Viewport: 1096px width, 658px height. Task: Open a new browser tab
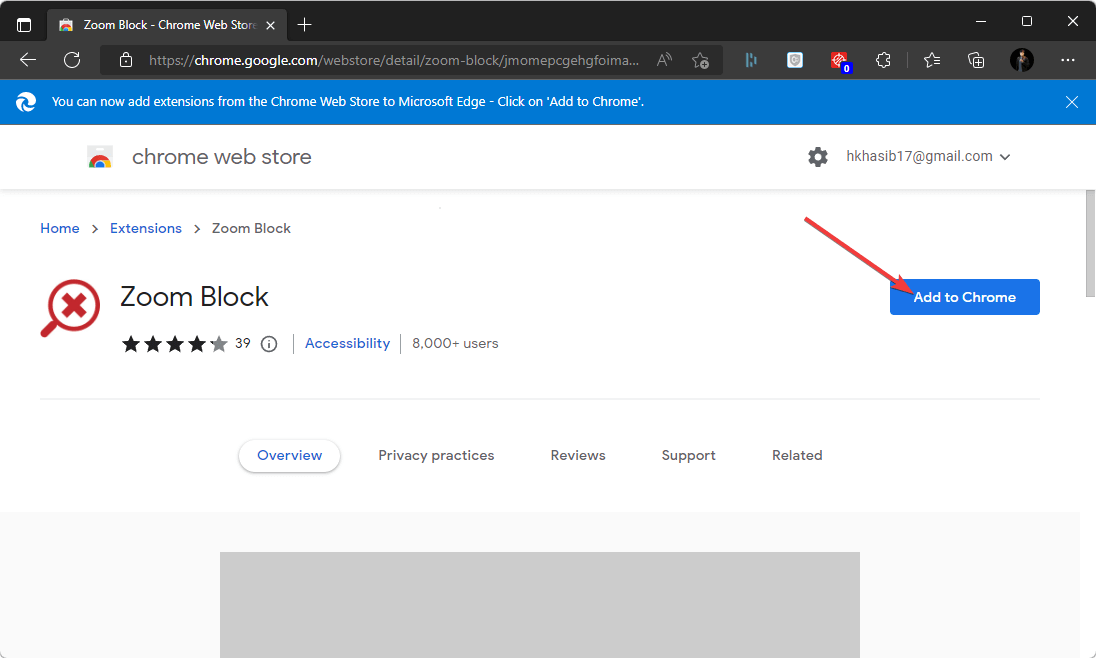pos(304,25)
